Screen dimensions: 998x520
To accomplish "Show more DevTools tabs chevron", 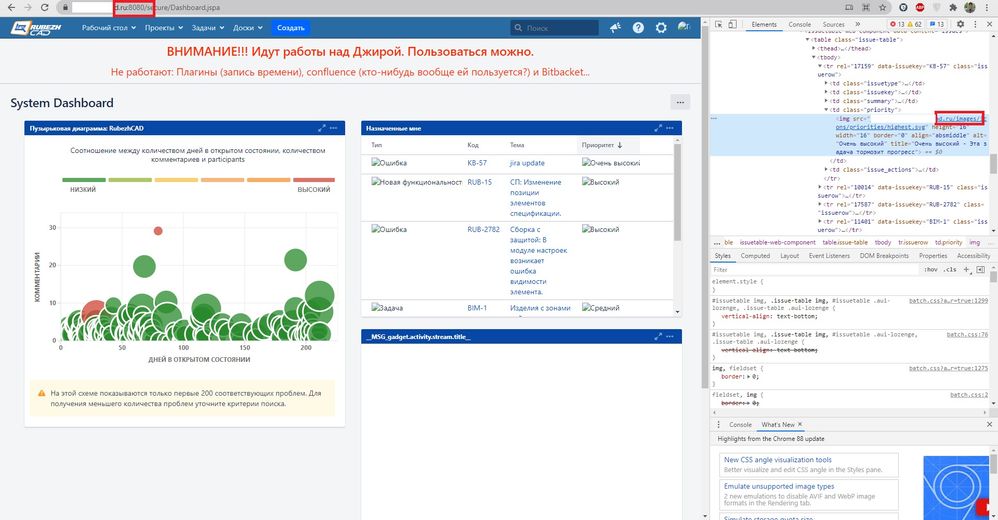I will [857, 24].
